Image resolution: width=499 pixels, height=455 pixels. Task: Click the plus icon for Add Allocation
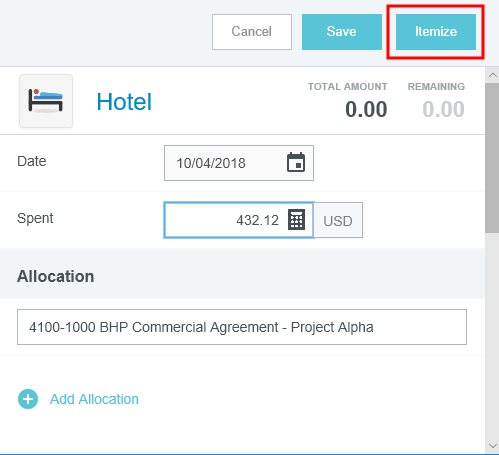(x=28, y=399)
